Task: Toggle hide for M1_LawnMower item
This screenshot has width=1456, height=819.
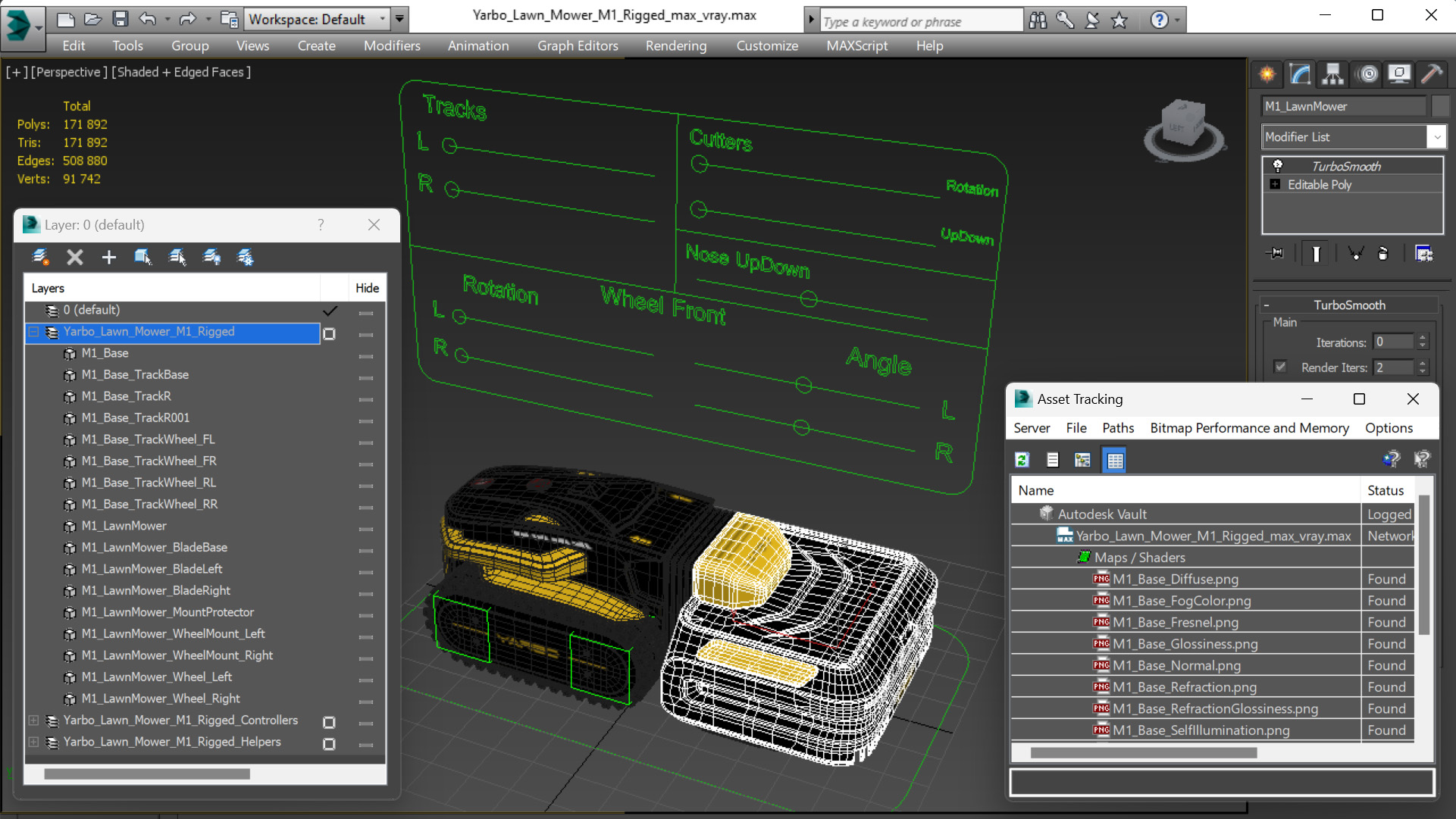Action: pyautogui.click(x=366, y=528)
